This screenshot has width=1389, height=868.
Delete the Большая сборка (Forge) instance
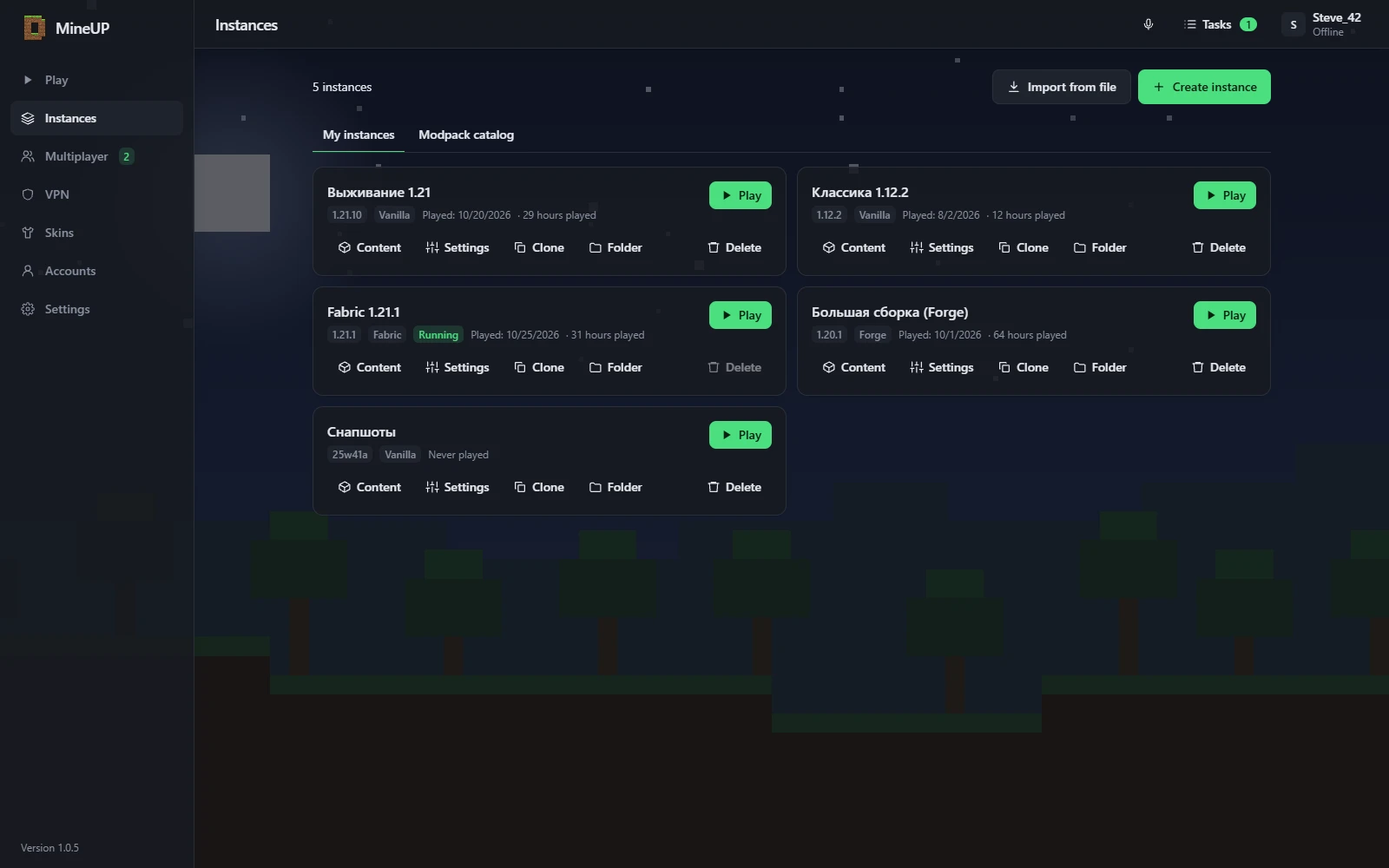pyautogui.click(x=1219, y=367)
